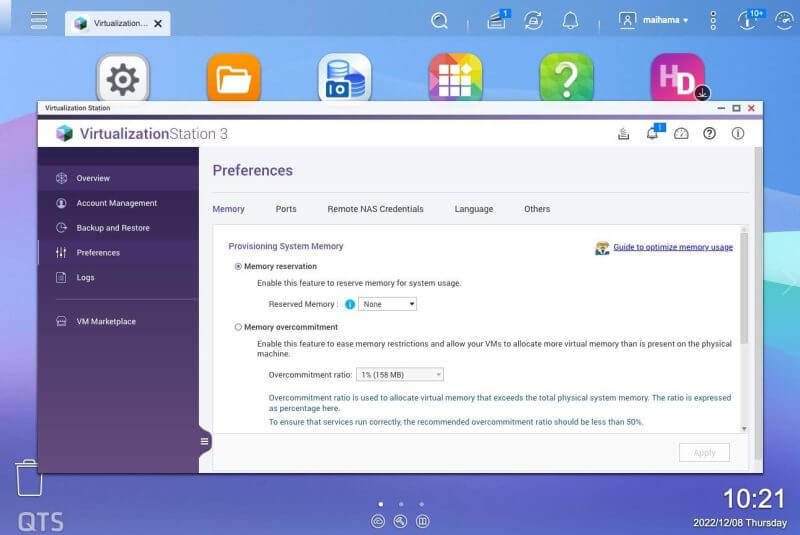Click the first bottom dock round icon
The height and width of the screenshot is (535, 800).
378,521
